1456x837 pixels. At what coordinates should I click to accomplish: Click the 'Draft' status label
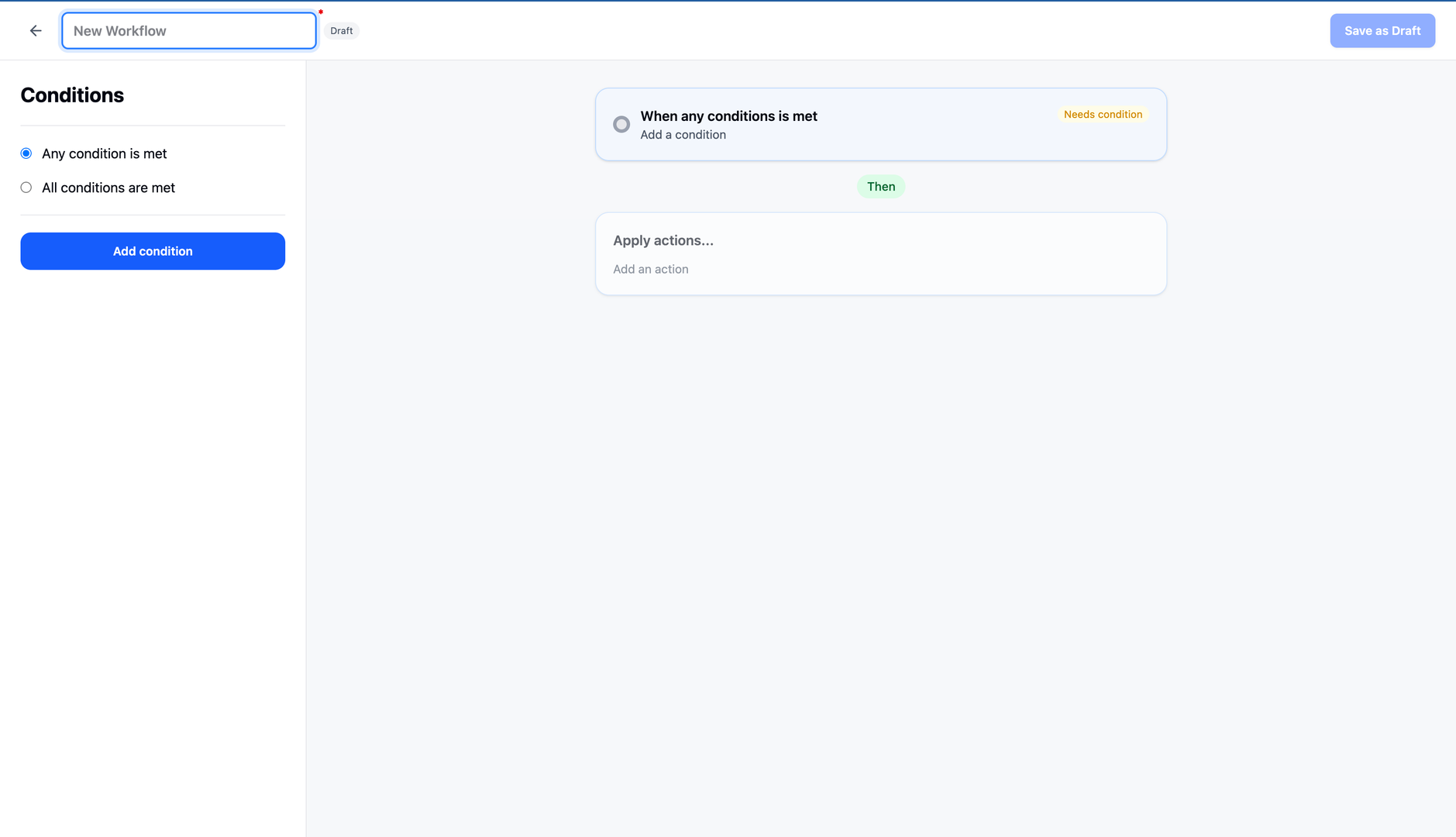pyautogui.click(x=341, y=30)
